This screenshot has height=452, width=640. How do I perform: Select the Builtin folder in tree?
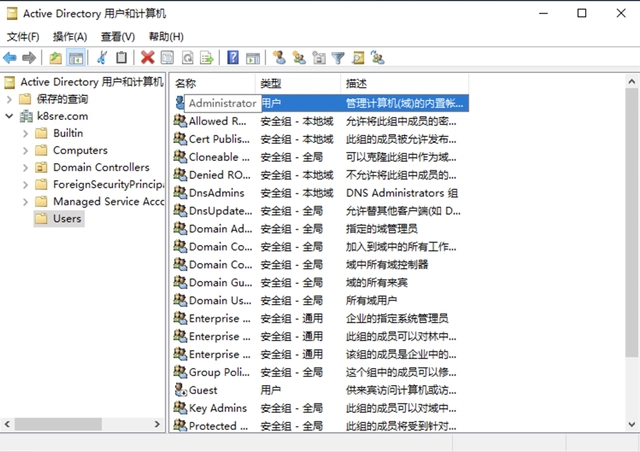pos(59,133)
